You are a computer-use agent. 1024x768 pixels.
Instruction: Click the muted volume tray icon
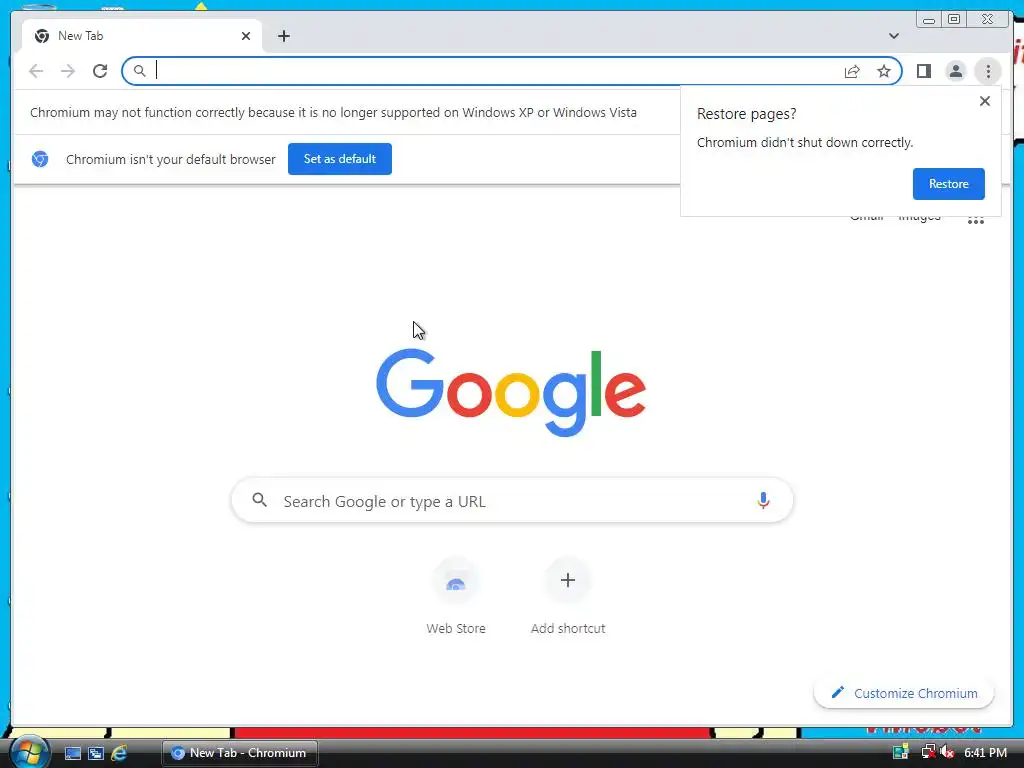[948, 752]
